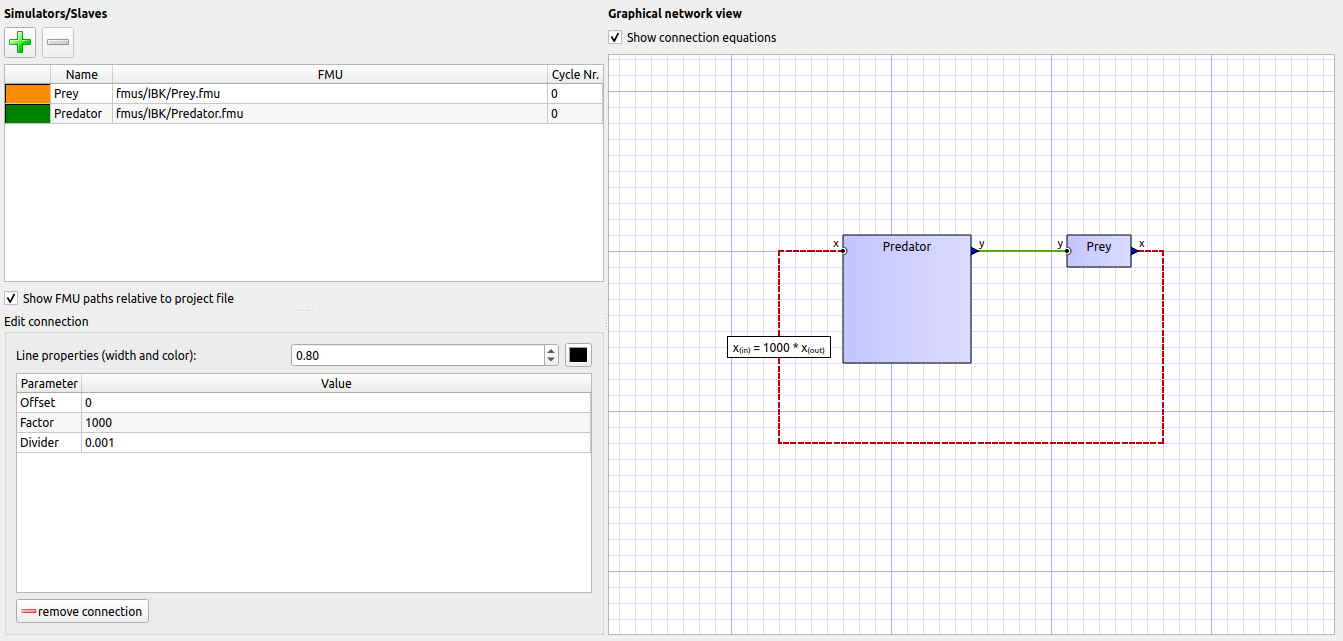Image resolution: width=1343 pixels, height=641 pixels.
Task: Click the Predator input x socket circle
Action: (843, 251)
